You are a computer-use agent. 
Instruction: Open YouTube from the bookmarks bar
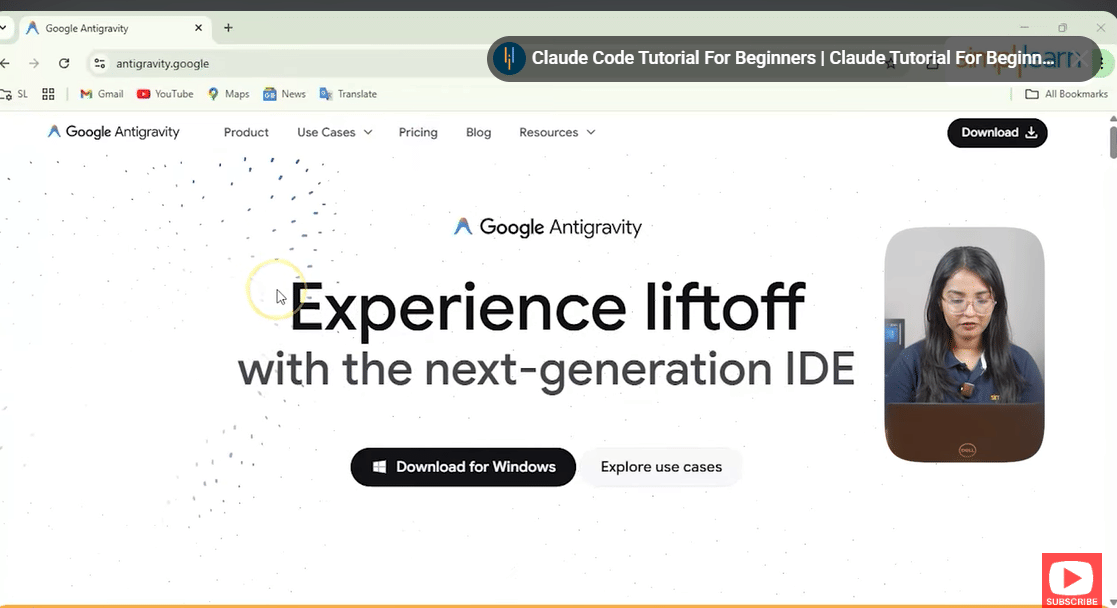[x=165, y=93]
